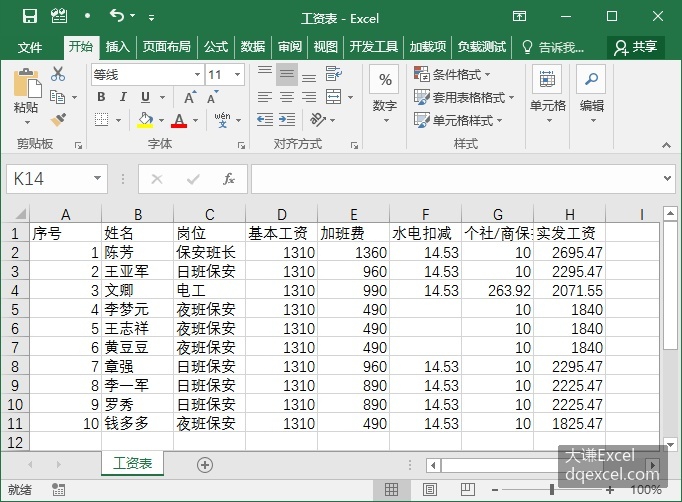This screenshot has height=502, width=682.
Task: Expand the formula bar chevron
Action: pos(667,178)
